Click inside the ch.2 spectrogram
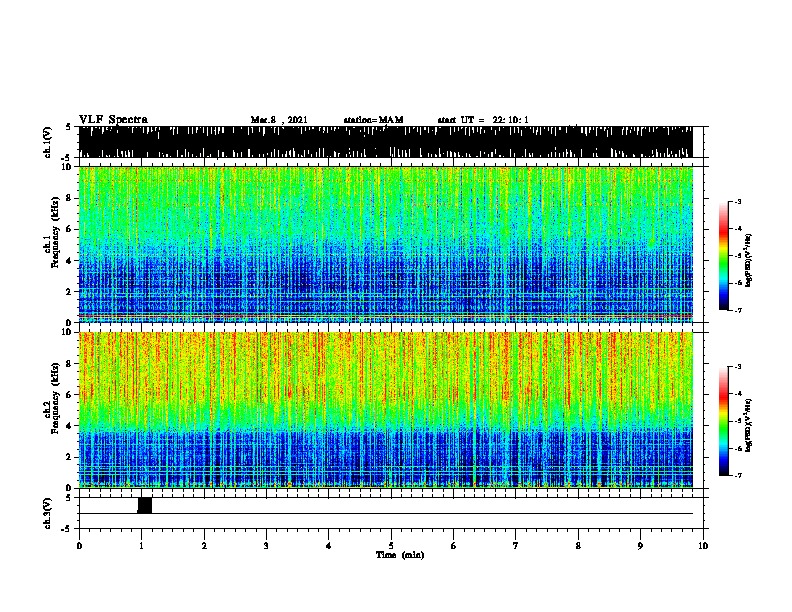The width and height of the screenshot is (792, 612). (x=385, y=410)
